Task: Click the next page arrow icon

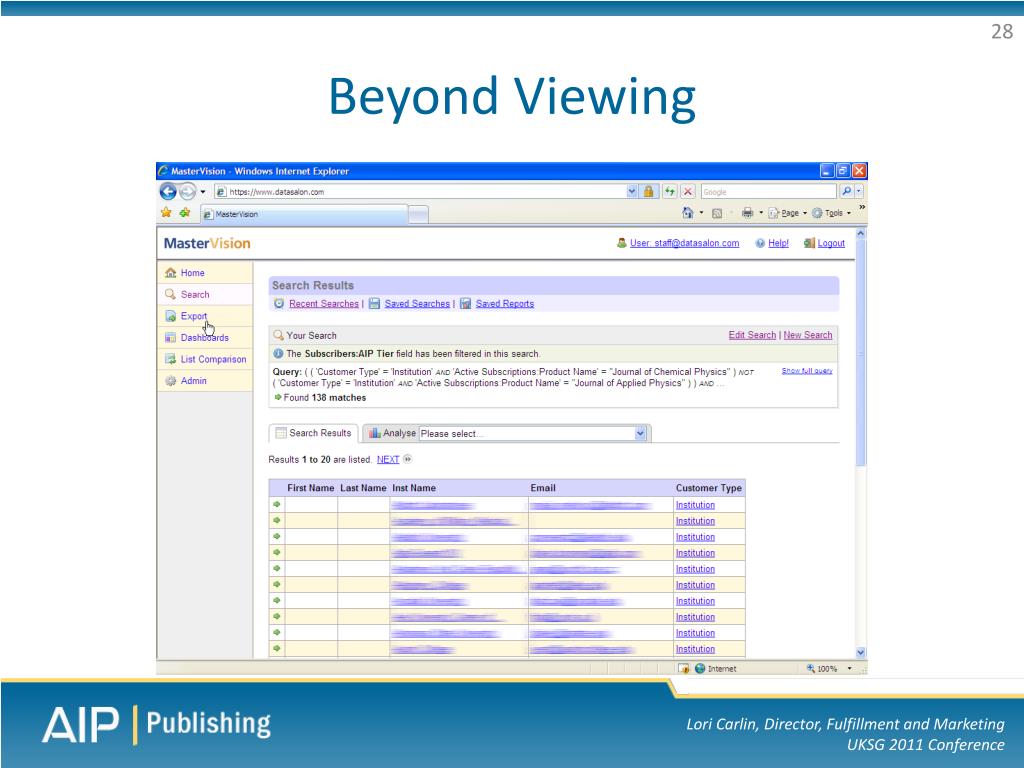Action: point(408,459)
